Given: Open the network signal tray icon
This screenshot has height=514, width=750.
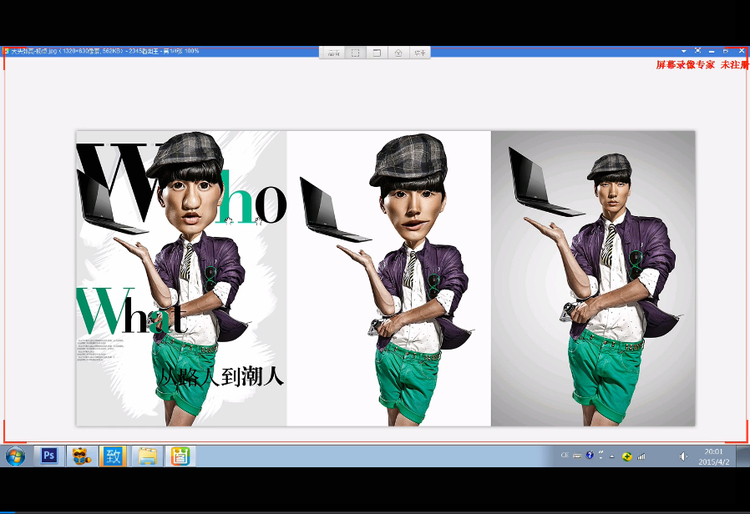Looking at the screenshot, I should coord(641,456).
